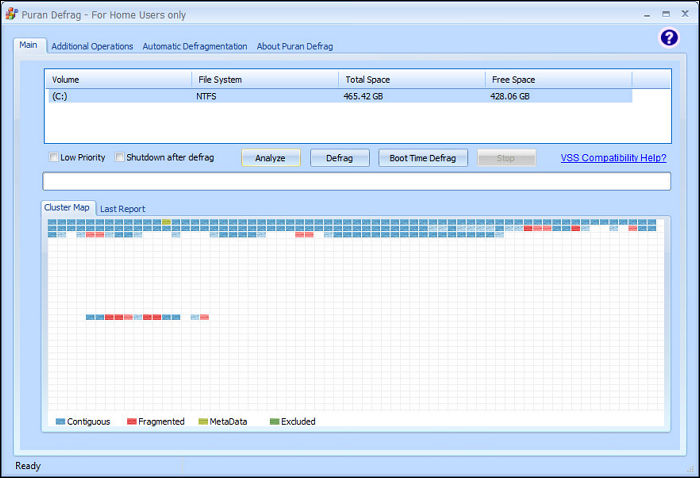Start defragmentation with Defrag button
This screenshot has height=478, width=700.
[x=340, y=158]
